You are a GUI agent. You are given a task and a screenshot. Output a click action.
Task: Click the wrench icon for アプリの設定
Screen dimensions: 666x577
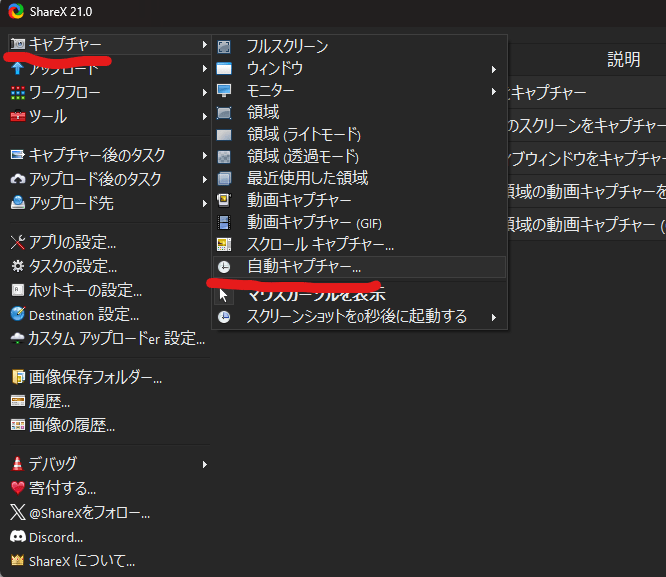(x=17, y=242)
